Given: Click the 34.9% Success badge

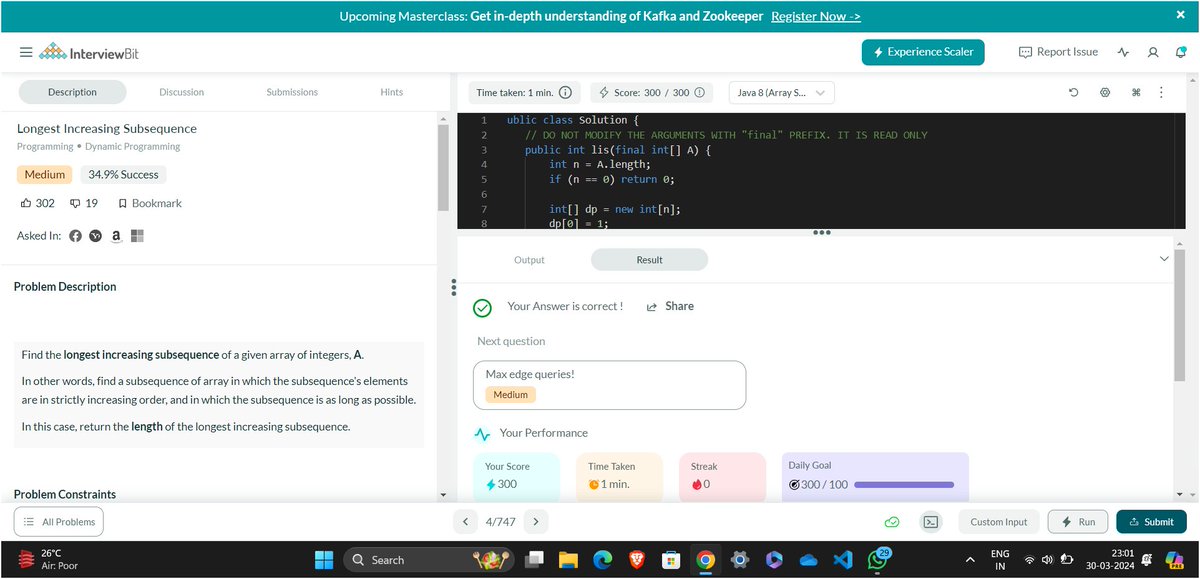Looking at the screenshot, I should pyautogui.click(x=124, y=174).
